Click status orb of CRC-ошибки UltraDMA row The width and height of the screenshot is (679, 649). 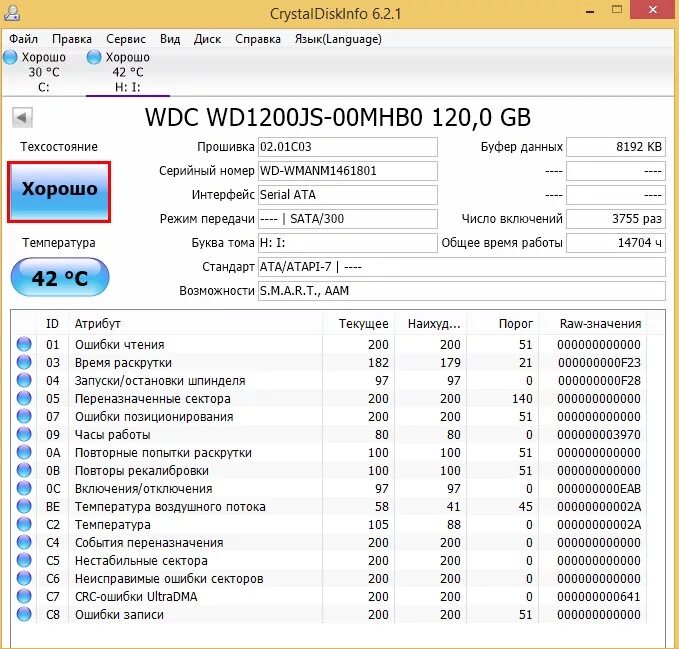coord(24,596)
